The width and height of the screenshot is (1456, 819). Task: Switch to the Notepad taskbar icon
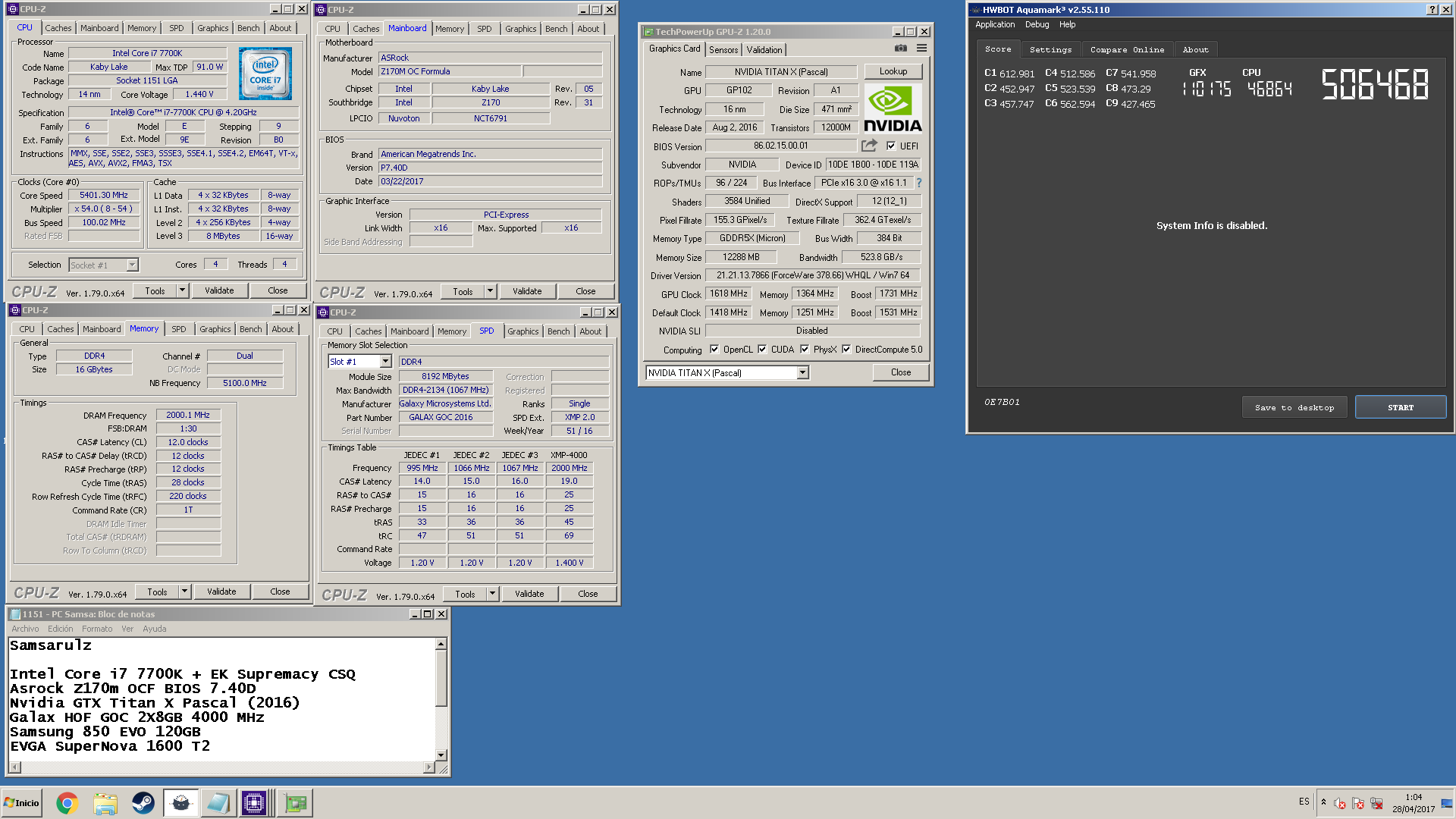click(x=218, y=803)
